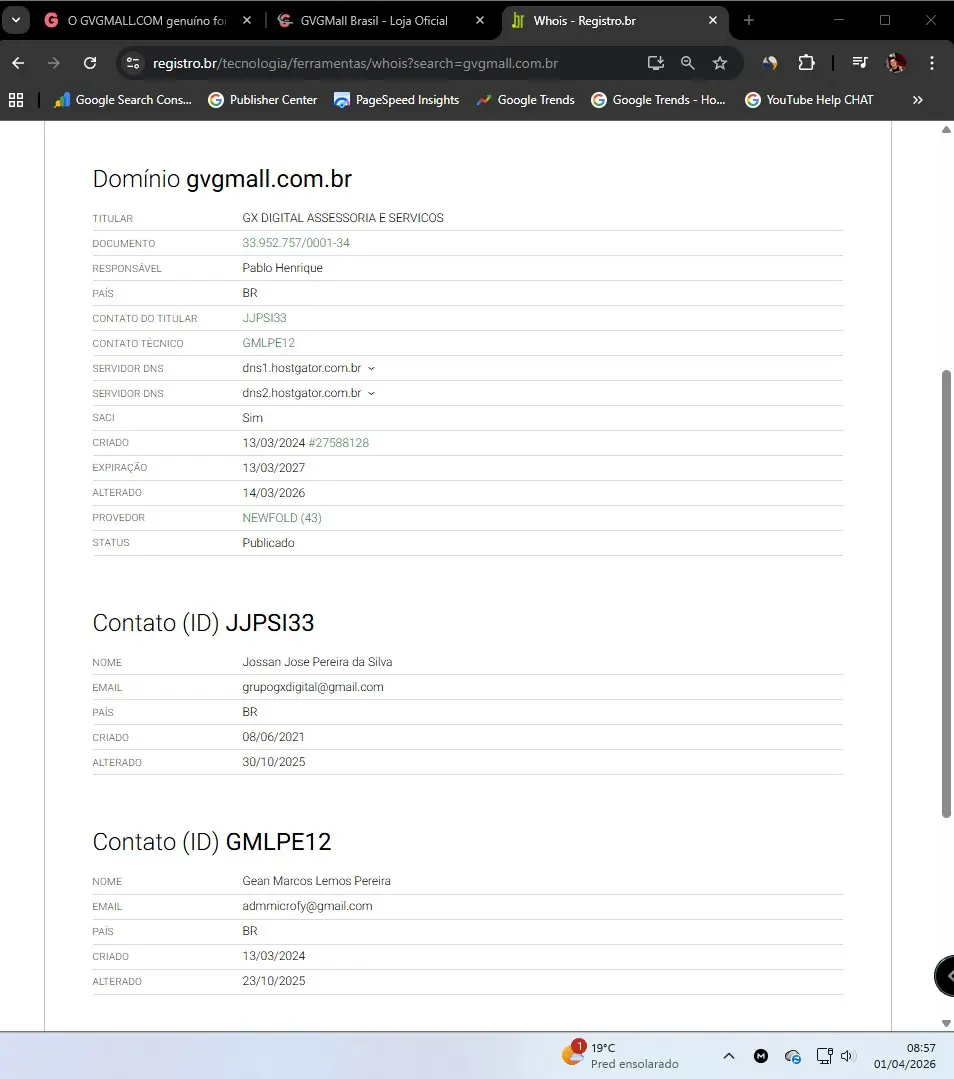Open the zoom magnifier in address bar
Image resolution: width=954 pixels, height=1079 pixels.
[688, 63]
